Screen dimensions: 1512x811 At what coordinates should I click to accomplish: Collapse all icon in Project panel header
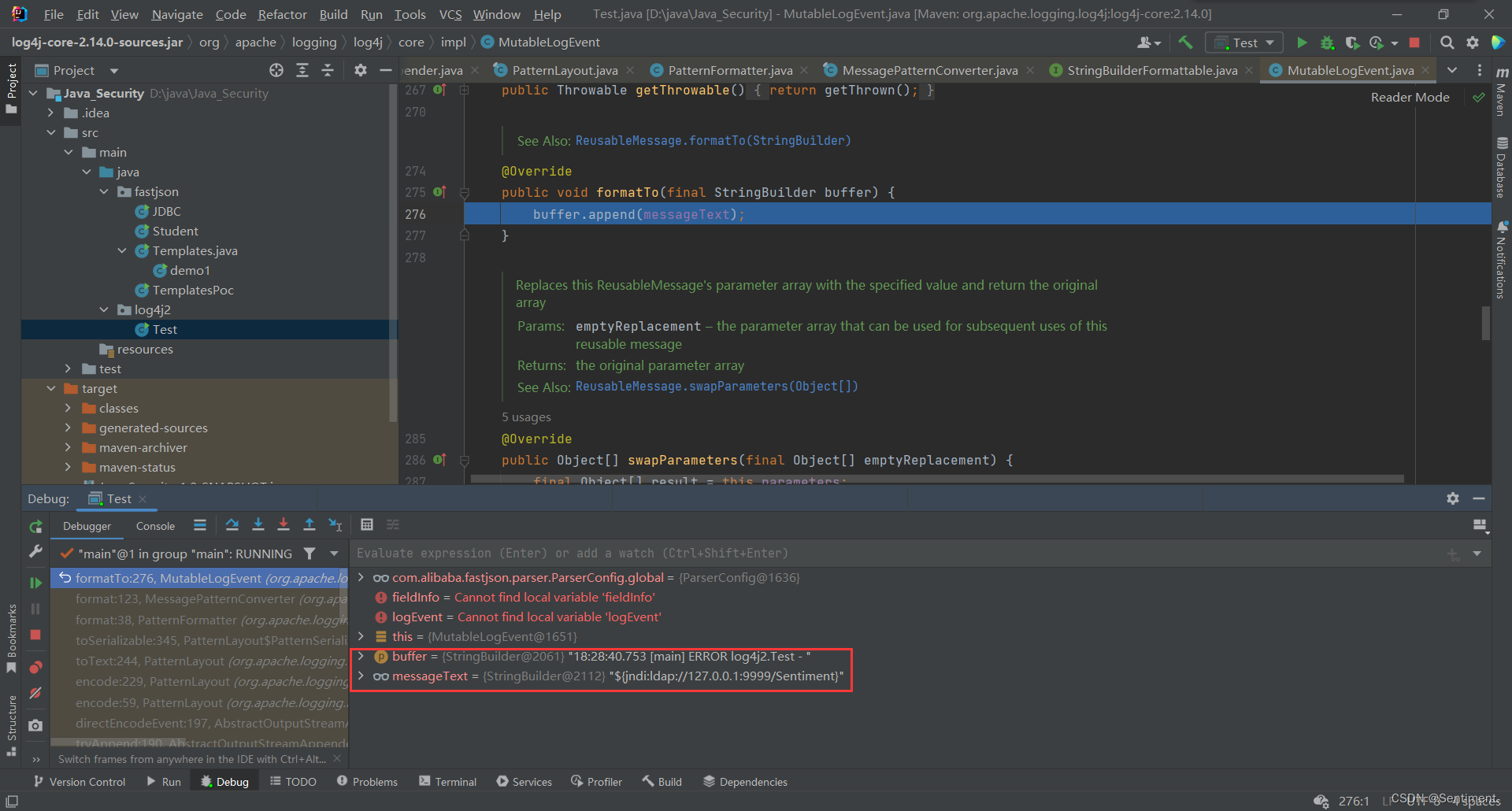click(328, 70)
